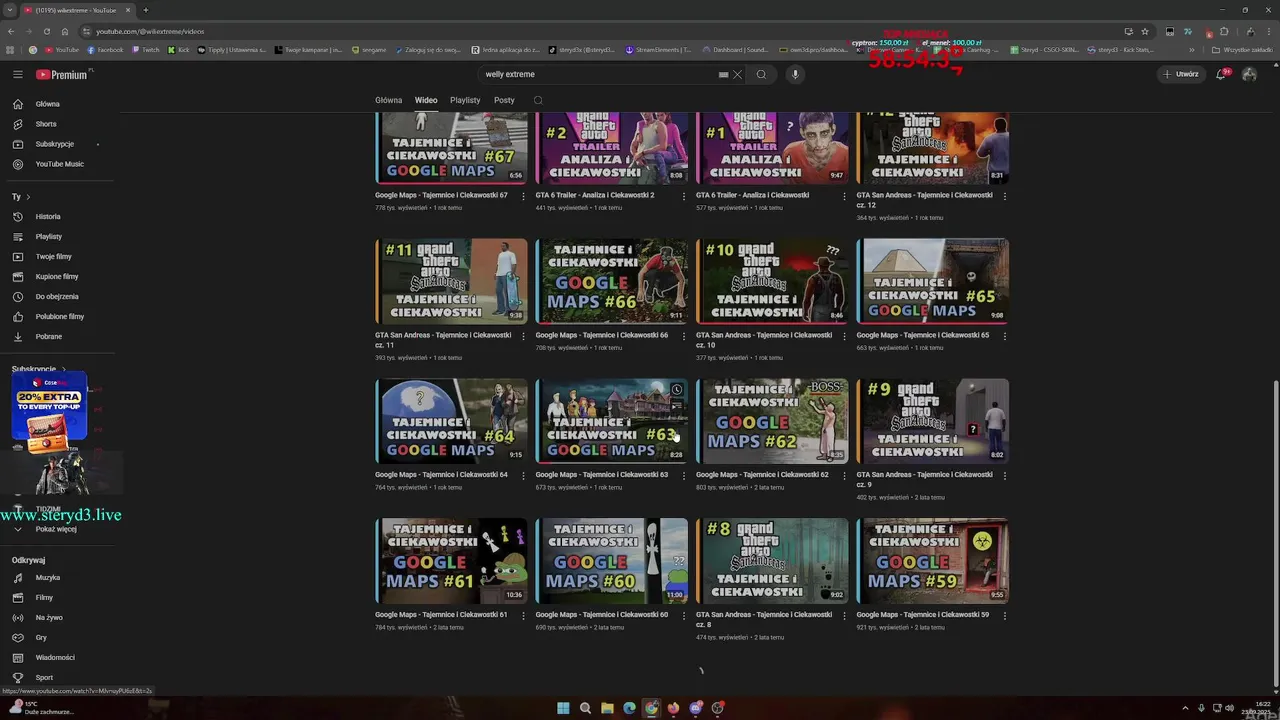1280x720 pixels.
Task: Bookmark this page with the star icon
Action: pos(1145,31)
